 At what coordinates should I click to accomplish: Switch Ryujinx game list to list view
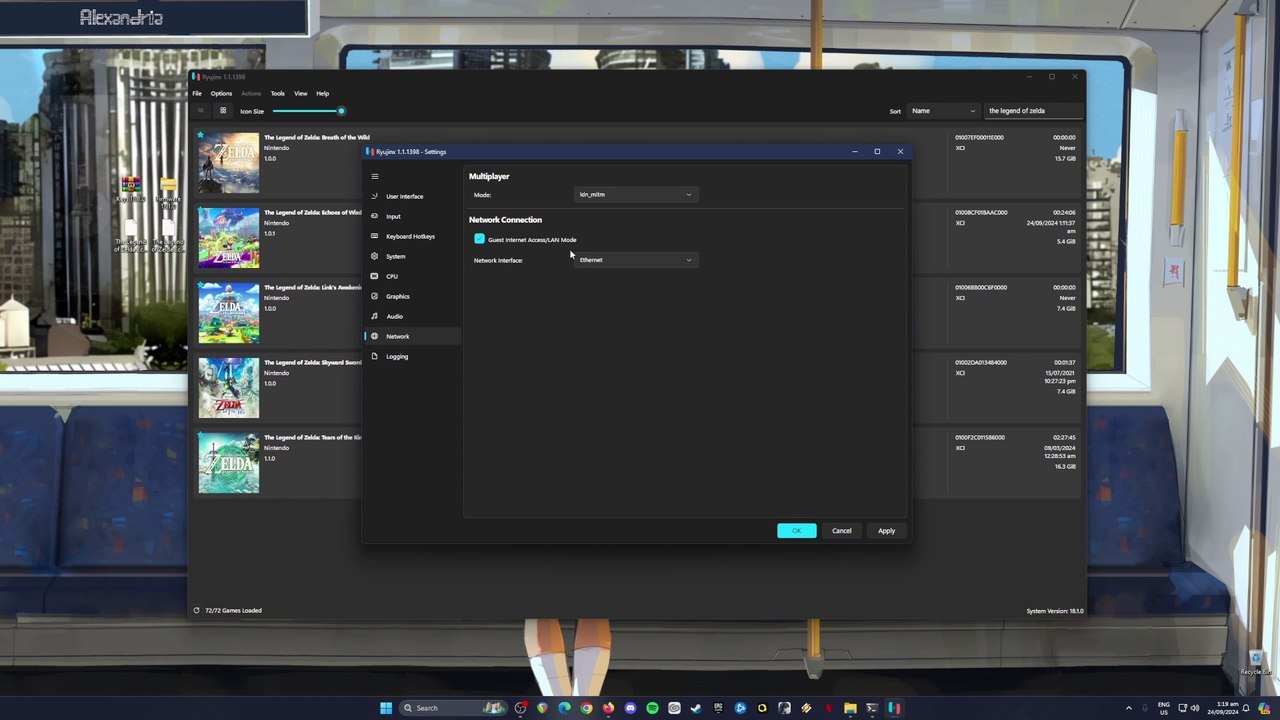click(200, 111)
